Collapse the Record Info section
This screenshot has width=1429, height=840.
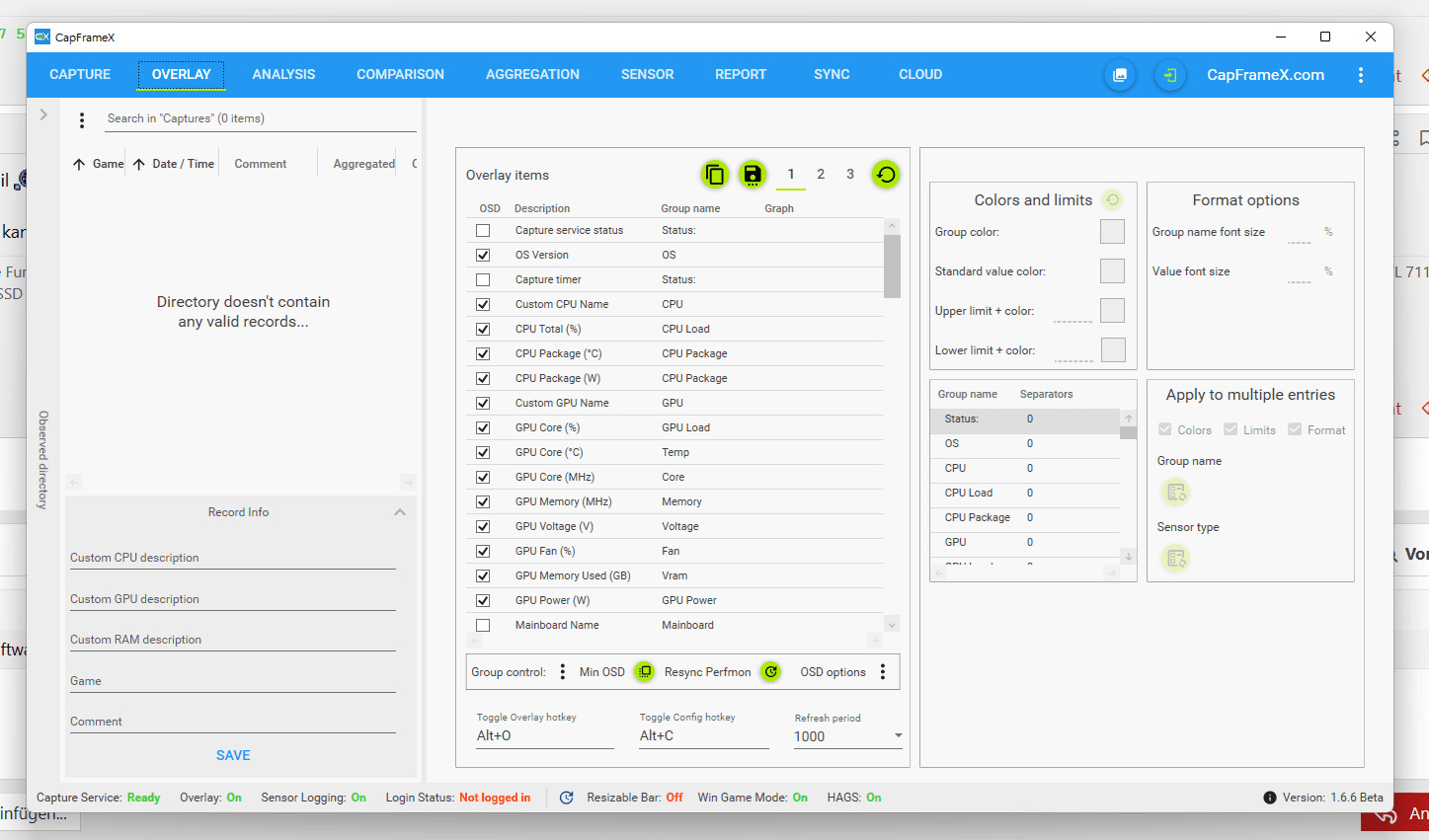click(400, 512)
